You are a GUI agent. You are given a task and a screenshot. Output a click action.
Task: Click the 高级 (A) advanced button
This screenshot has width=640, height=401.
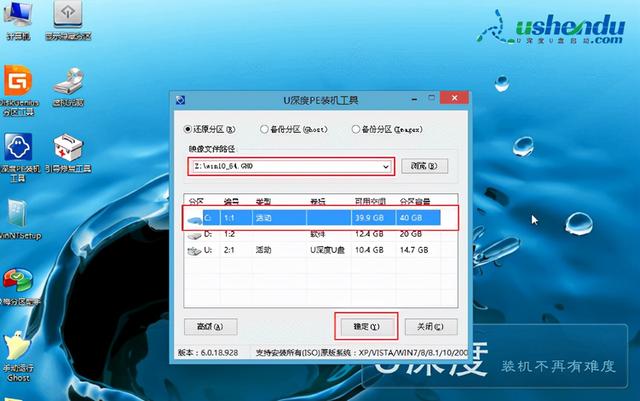click(211, 327)
